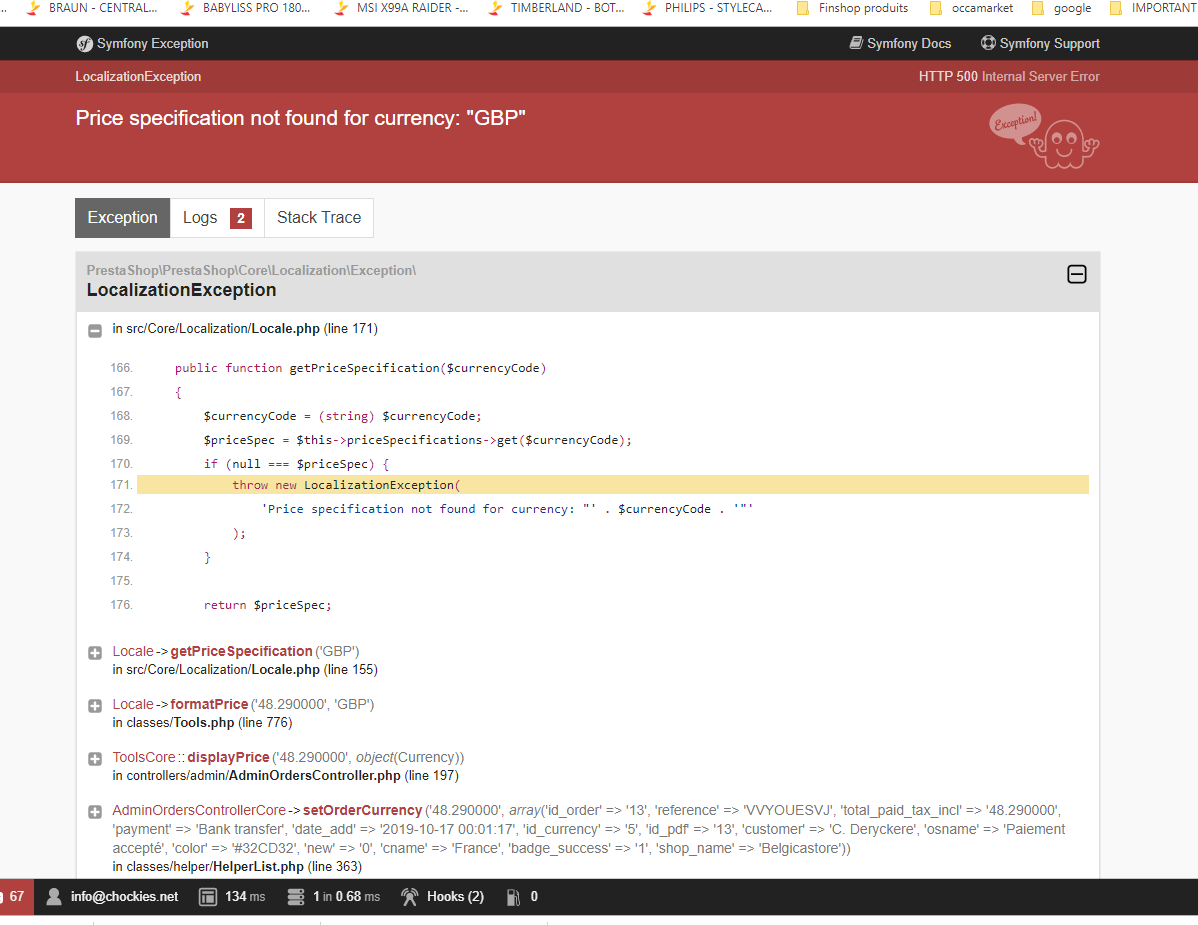Click the LocalizationException heading title
This screenshot has height=925, width=1198.
click(181, 290)
